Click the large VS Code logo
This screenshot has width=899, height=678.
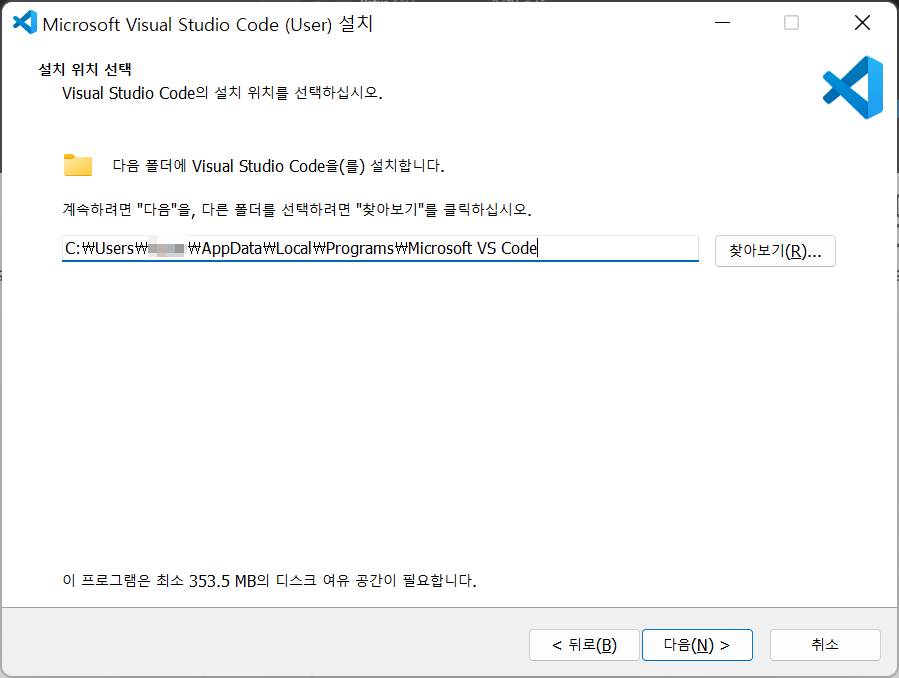pyautogui.click(x=853, y=87)
